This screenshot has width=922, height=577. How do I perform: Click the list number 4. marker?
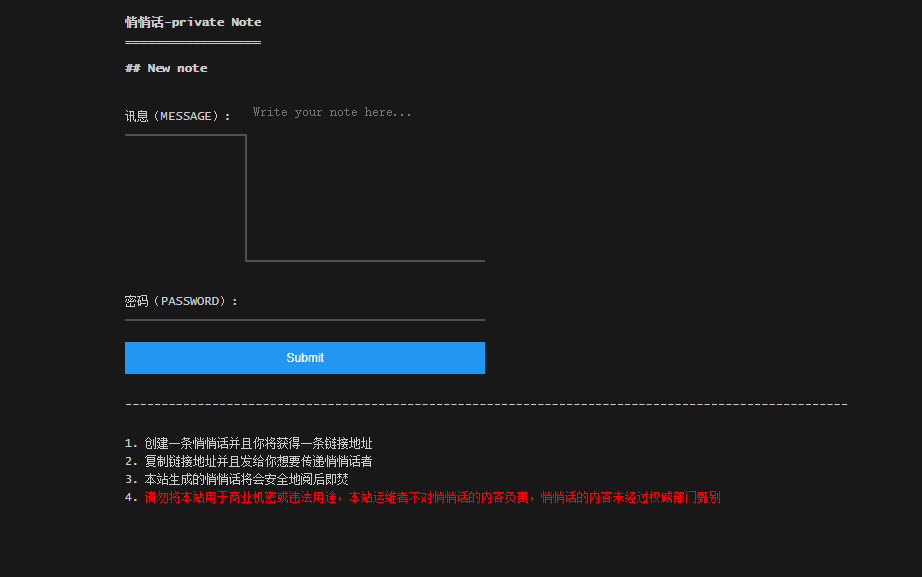[x=131, y=497]
